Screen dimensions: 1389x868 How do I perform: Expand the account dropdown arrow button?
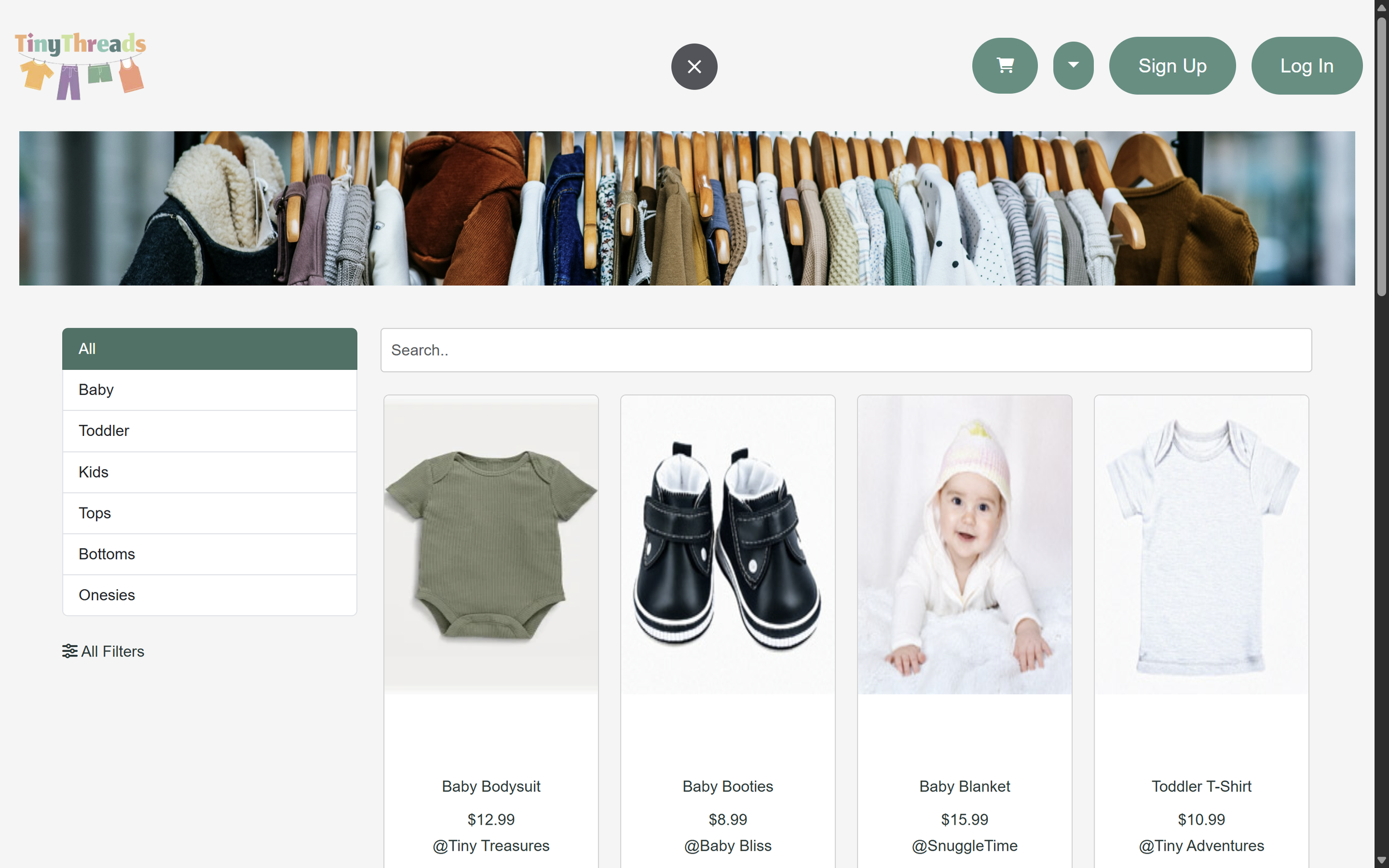(1073, 66)
